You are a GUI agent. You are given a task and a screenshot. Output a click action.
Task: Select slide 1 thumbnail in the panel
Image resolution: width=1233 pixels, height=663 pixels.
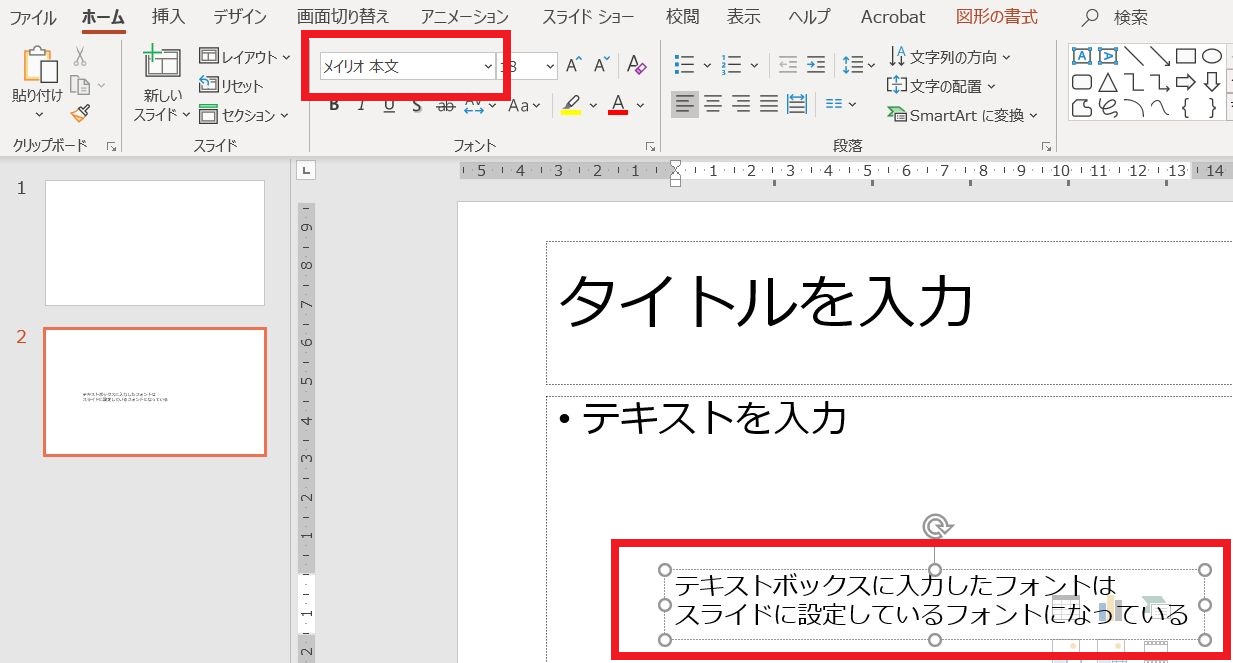point(155,242)
